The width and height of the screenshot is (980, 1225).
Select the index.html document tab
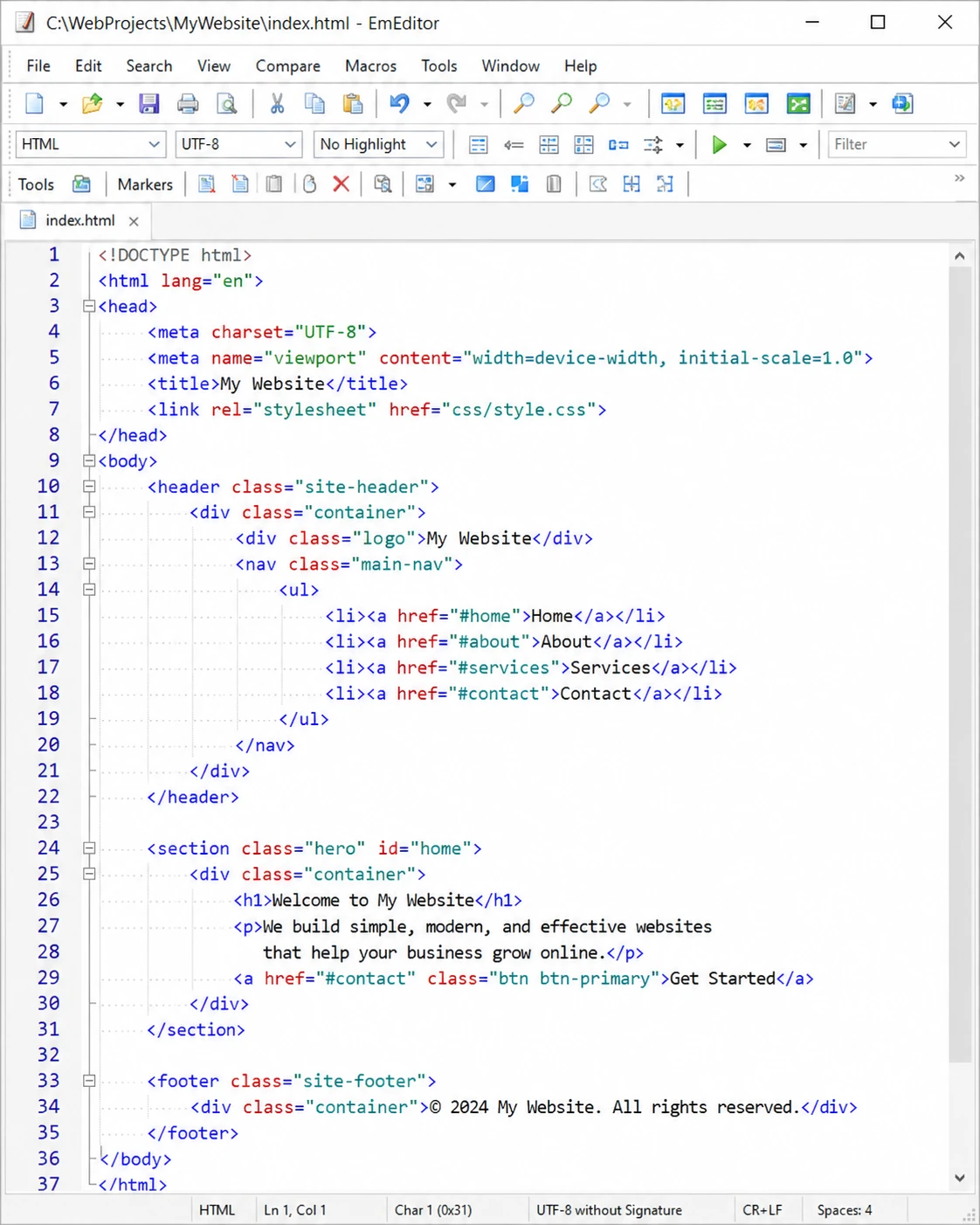click(x=79, y=221)
